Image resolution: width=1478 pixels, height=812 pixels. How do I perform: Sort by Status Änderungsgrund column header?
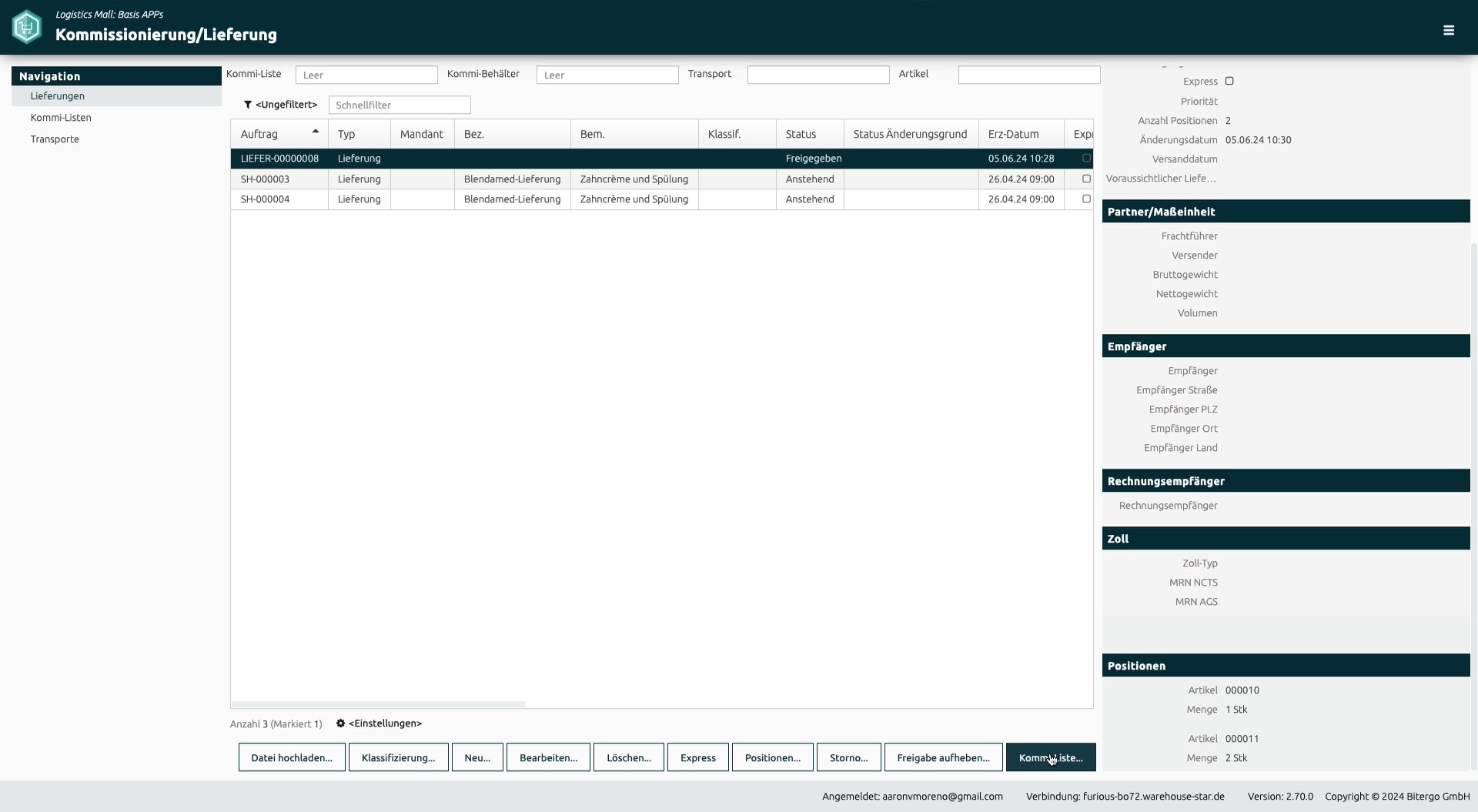point(911,134)
